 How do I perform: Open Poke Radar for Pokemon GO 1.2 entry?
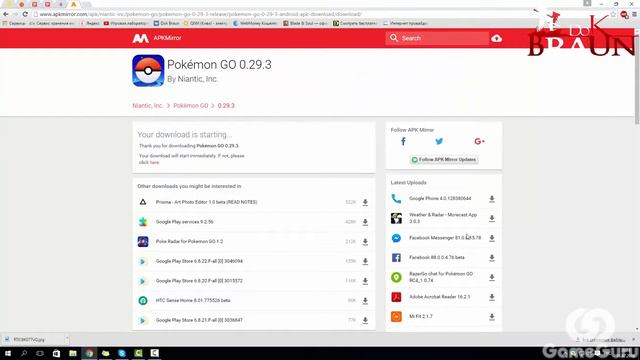189,241
